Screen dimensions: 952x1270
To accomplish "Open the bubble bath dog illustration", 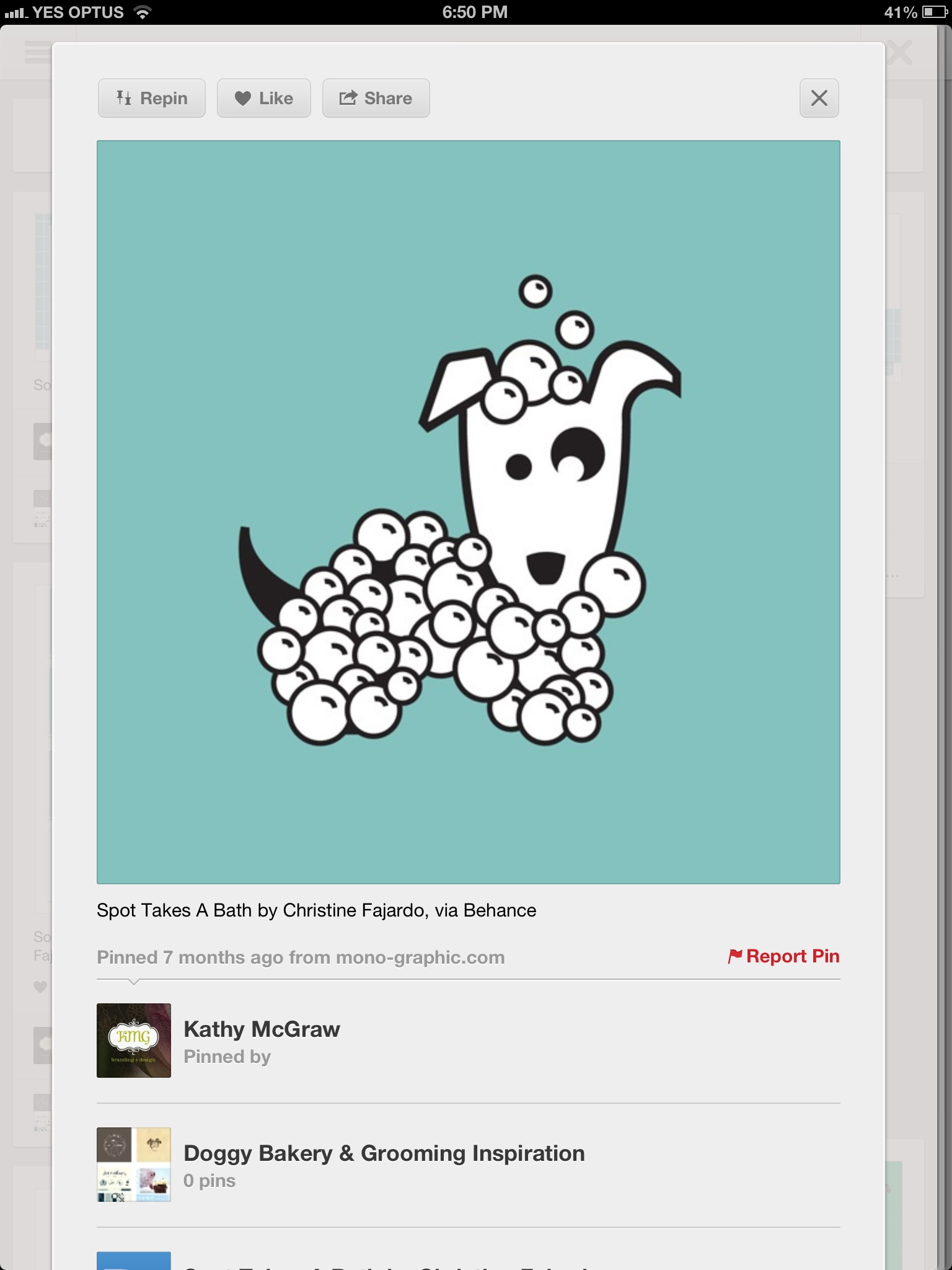I will [468, 512].
